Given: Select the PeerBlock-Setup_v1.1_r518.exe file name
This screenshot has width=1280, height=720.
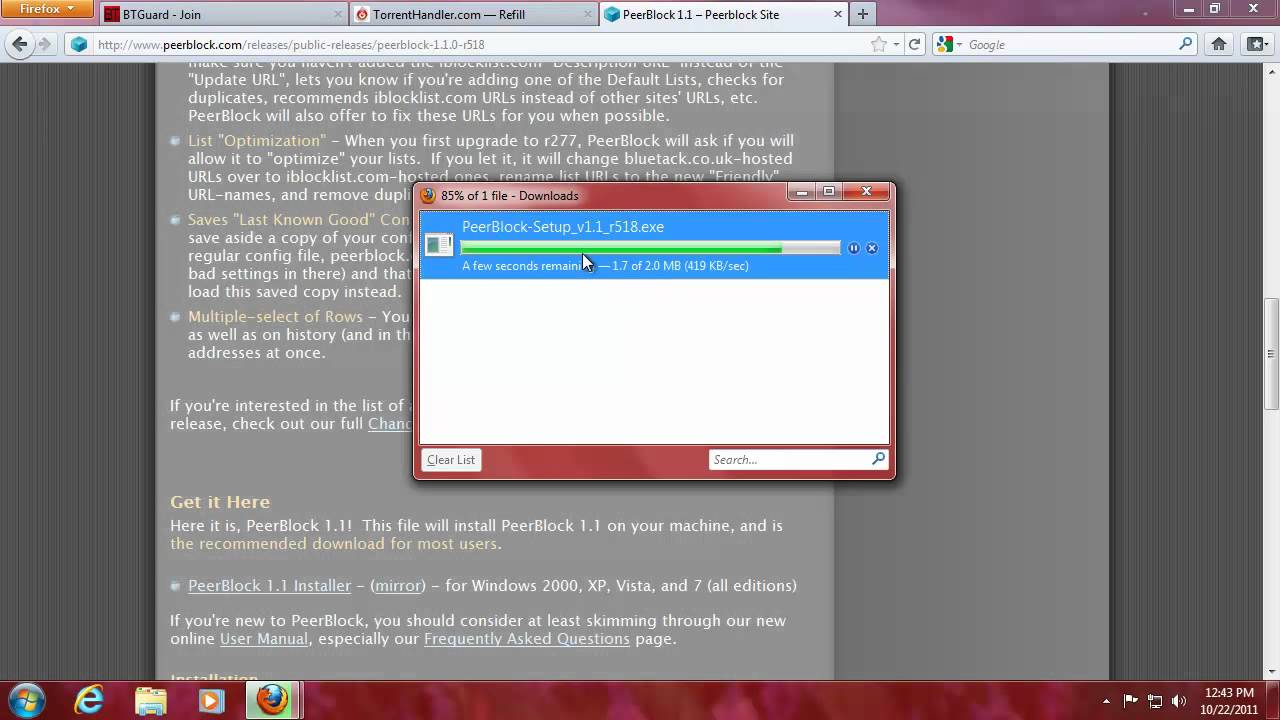Looking at the screenshot, I should pyautogui.click(x=563, y=227).
